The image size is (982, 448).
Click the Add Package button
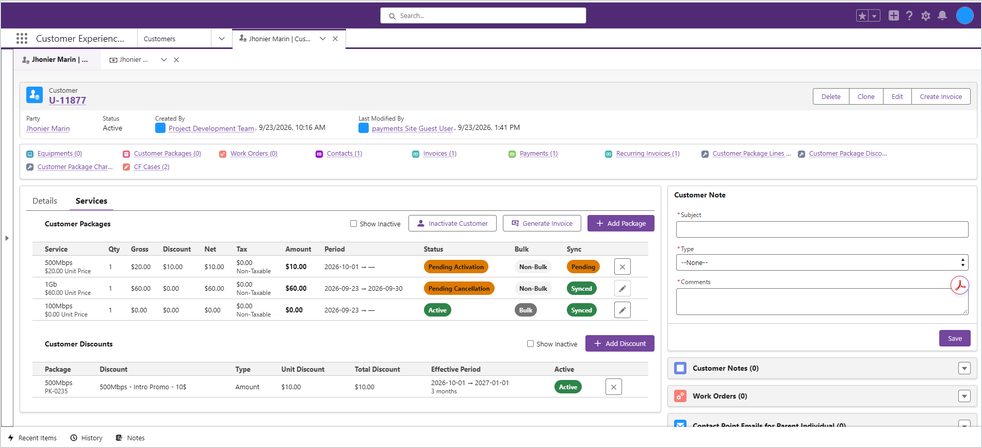coord(621,223)
